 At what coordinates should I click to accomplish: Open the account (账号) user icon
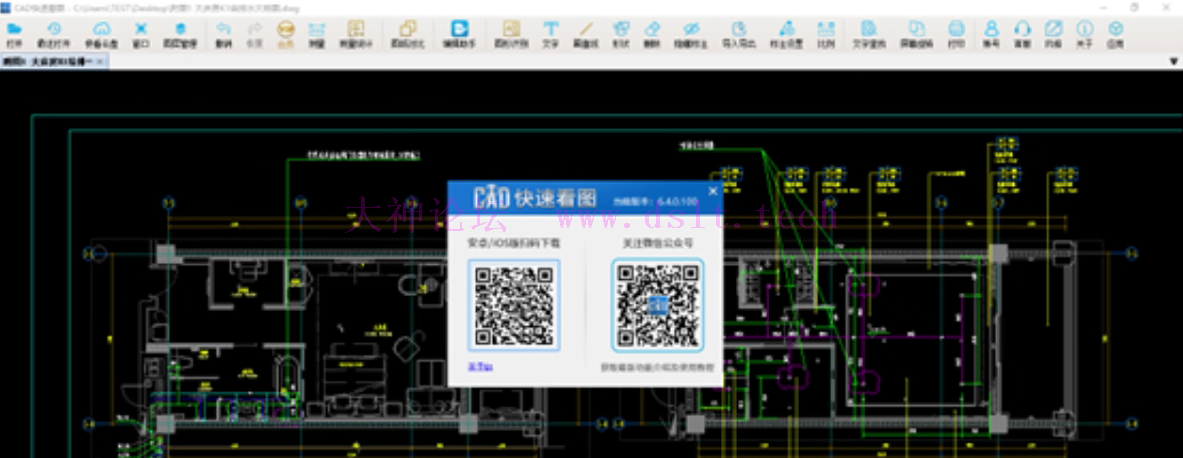coord(991,34)
